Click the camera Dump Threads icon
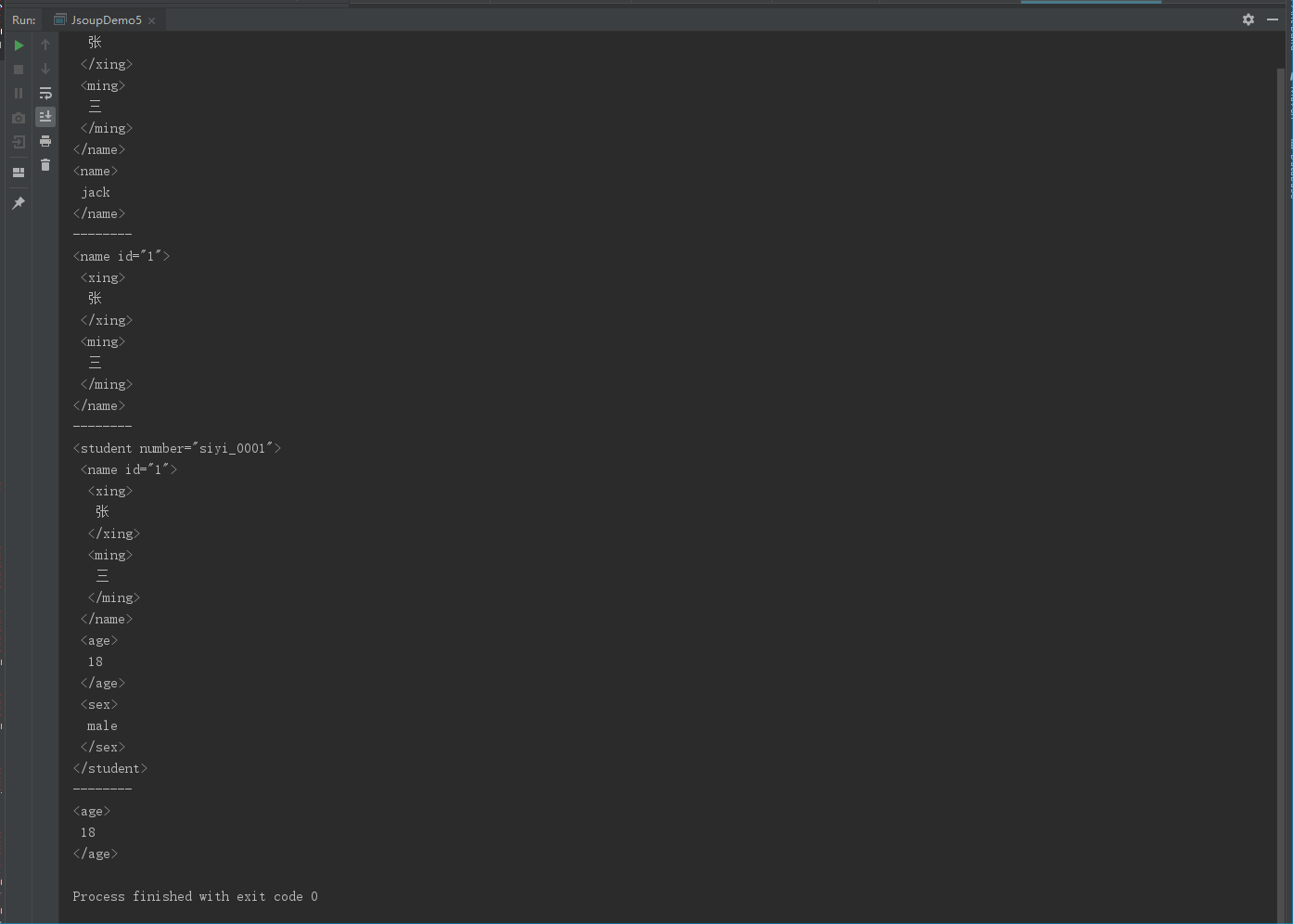 click(x=19, y=118)
